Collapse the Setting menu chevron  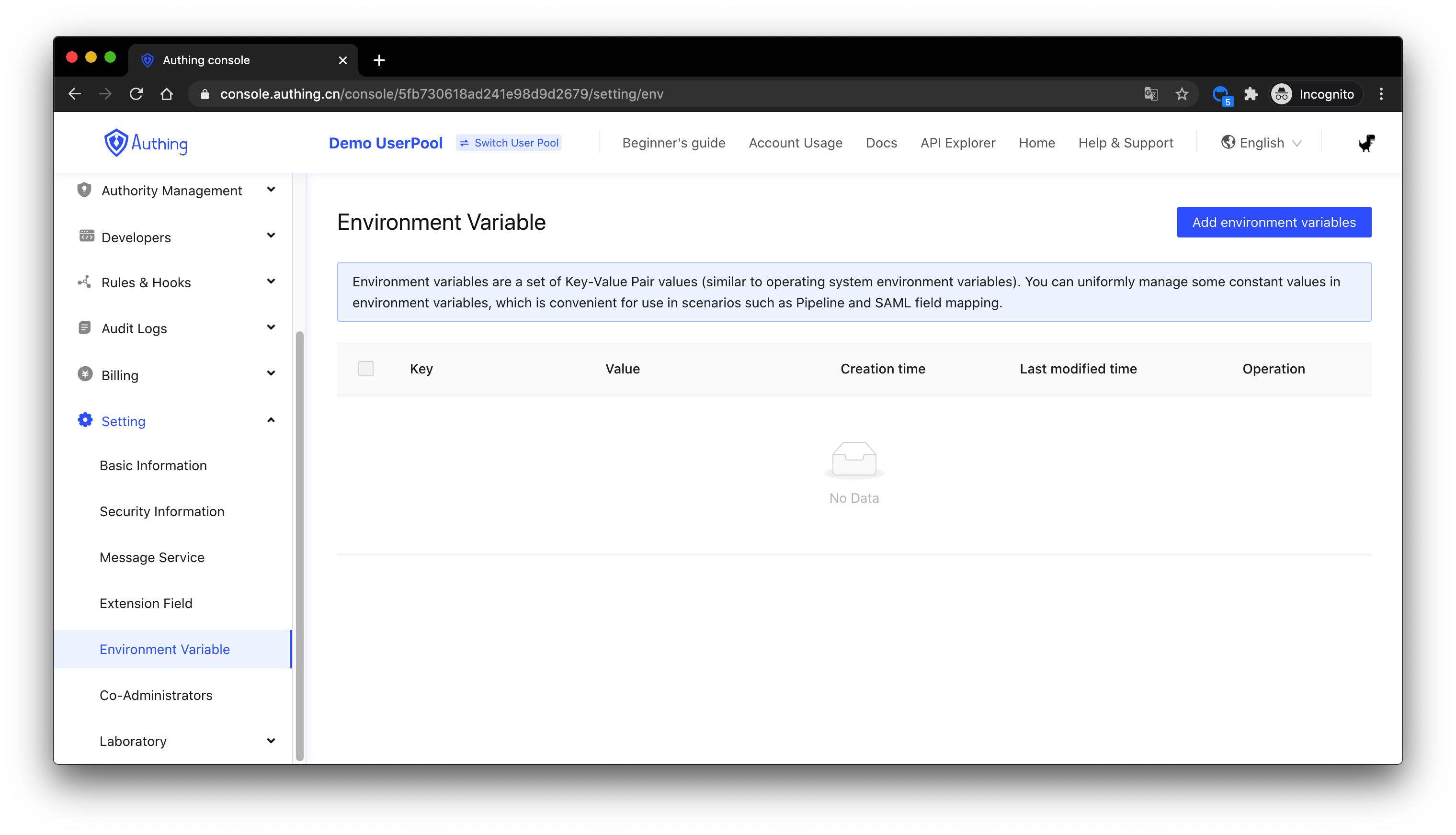[271, 420]
